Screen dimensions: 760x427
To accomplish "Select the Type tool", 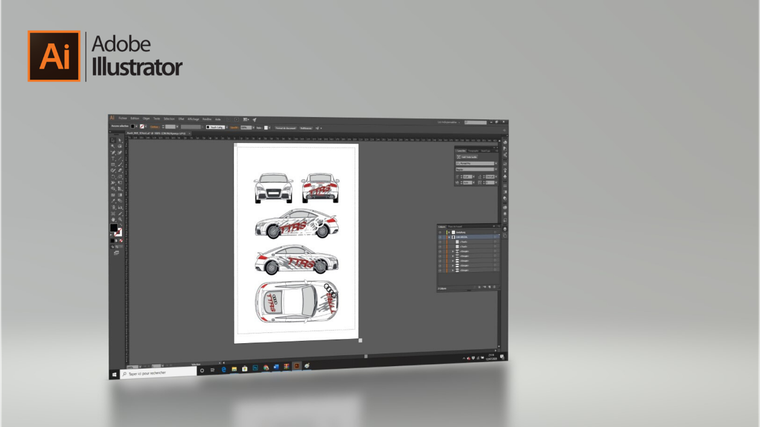I will pyautogui.click(x=113, y=158).
